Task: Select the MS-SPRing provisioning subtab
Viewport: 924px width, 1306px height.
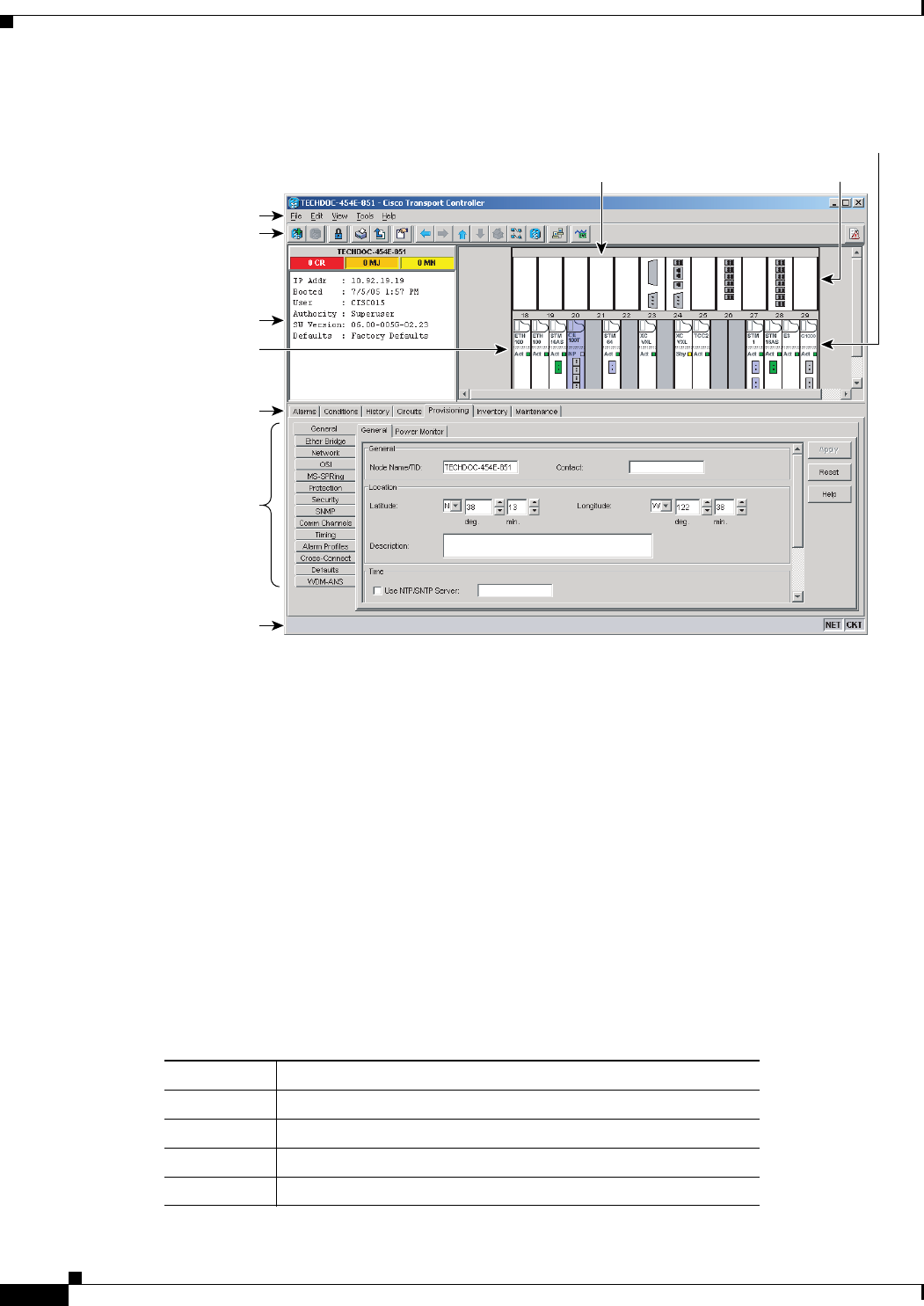Action: click(x=325, y=476)
